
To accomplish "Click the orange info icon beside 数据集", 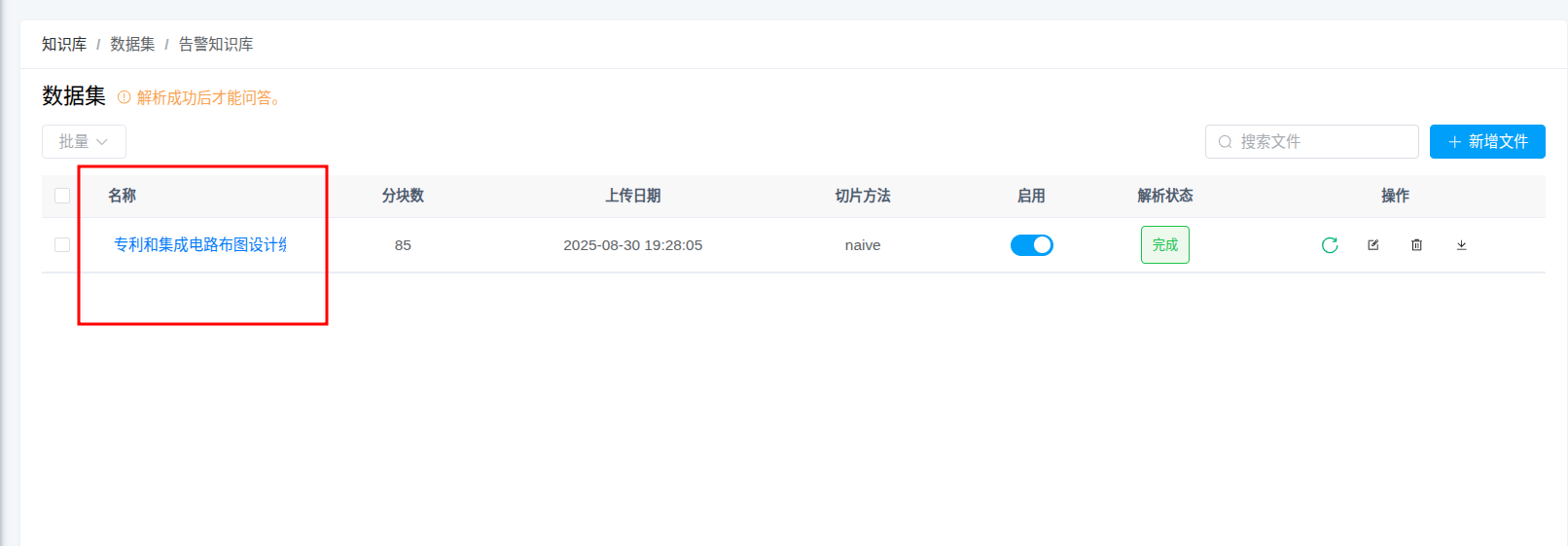I will coord(124,97).
